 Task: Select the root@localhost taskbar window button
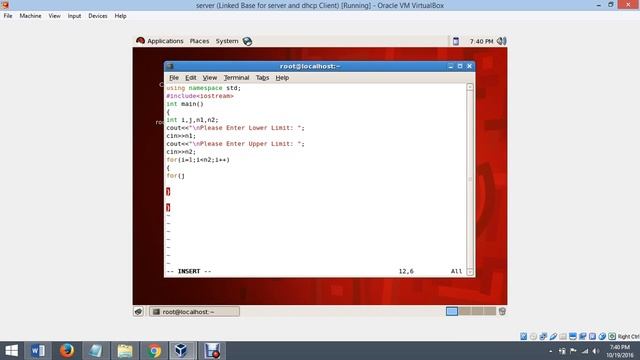coord(194,311)
